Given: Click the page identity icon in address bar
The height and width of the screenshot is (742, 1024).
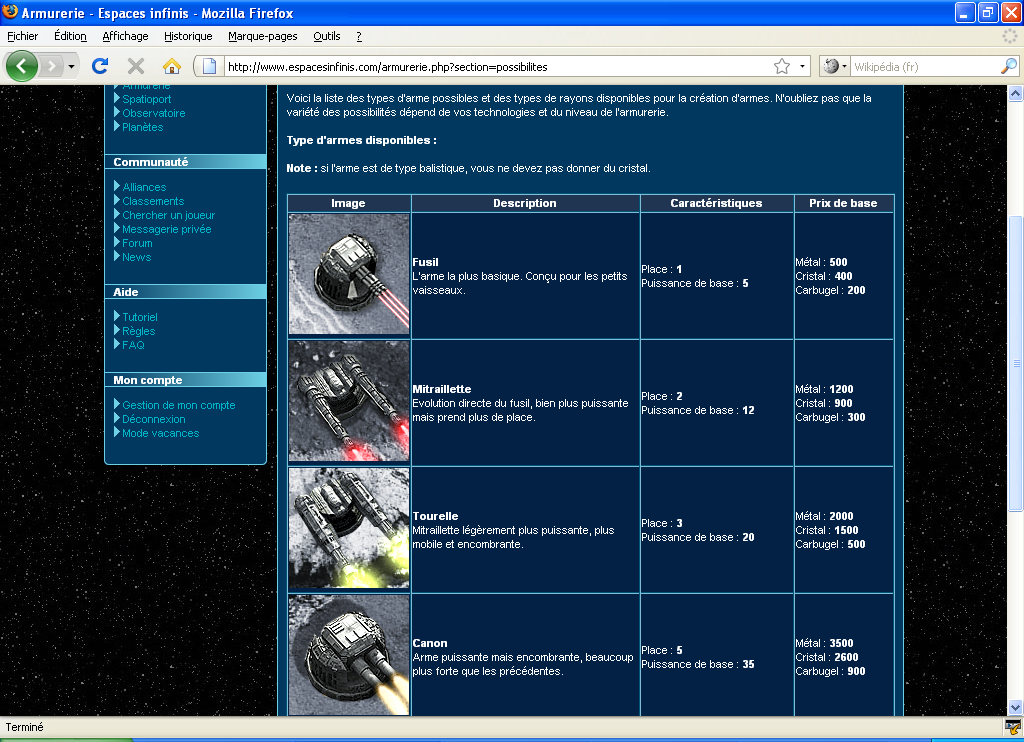Looking at the screenshot, I should pyautogui.click(x=209, y=66).
